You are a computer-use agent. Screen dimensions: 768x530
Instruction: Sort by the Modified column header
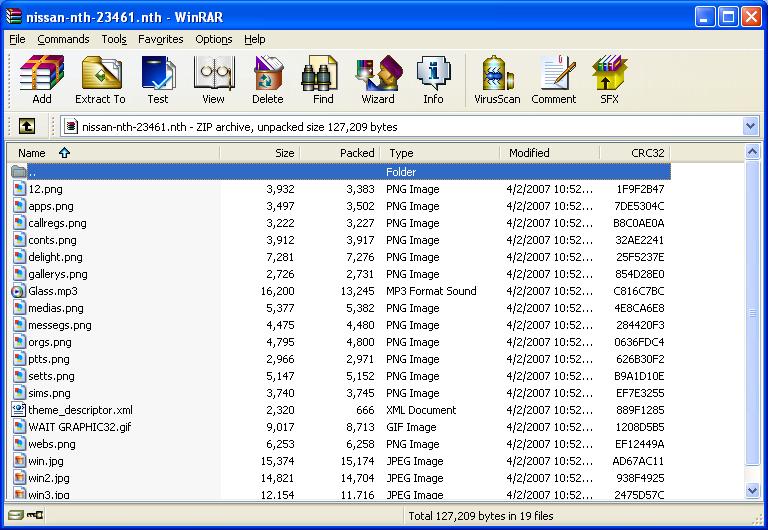click(x=550, y=153)
